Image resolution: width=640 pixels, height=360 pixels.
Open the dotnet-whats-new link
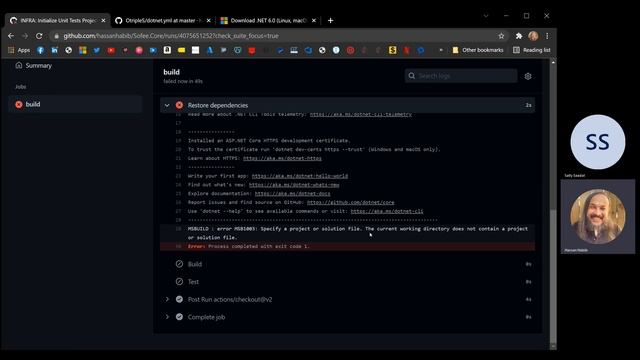(x=294, y=185)
